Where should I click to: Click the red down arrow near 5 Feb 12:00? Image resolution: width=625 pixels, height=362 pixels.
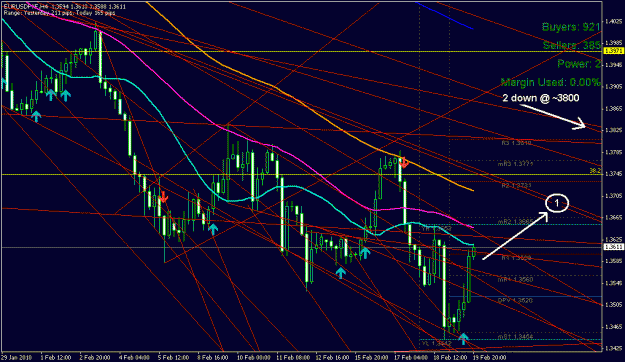tap(163, 197)
